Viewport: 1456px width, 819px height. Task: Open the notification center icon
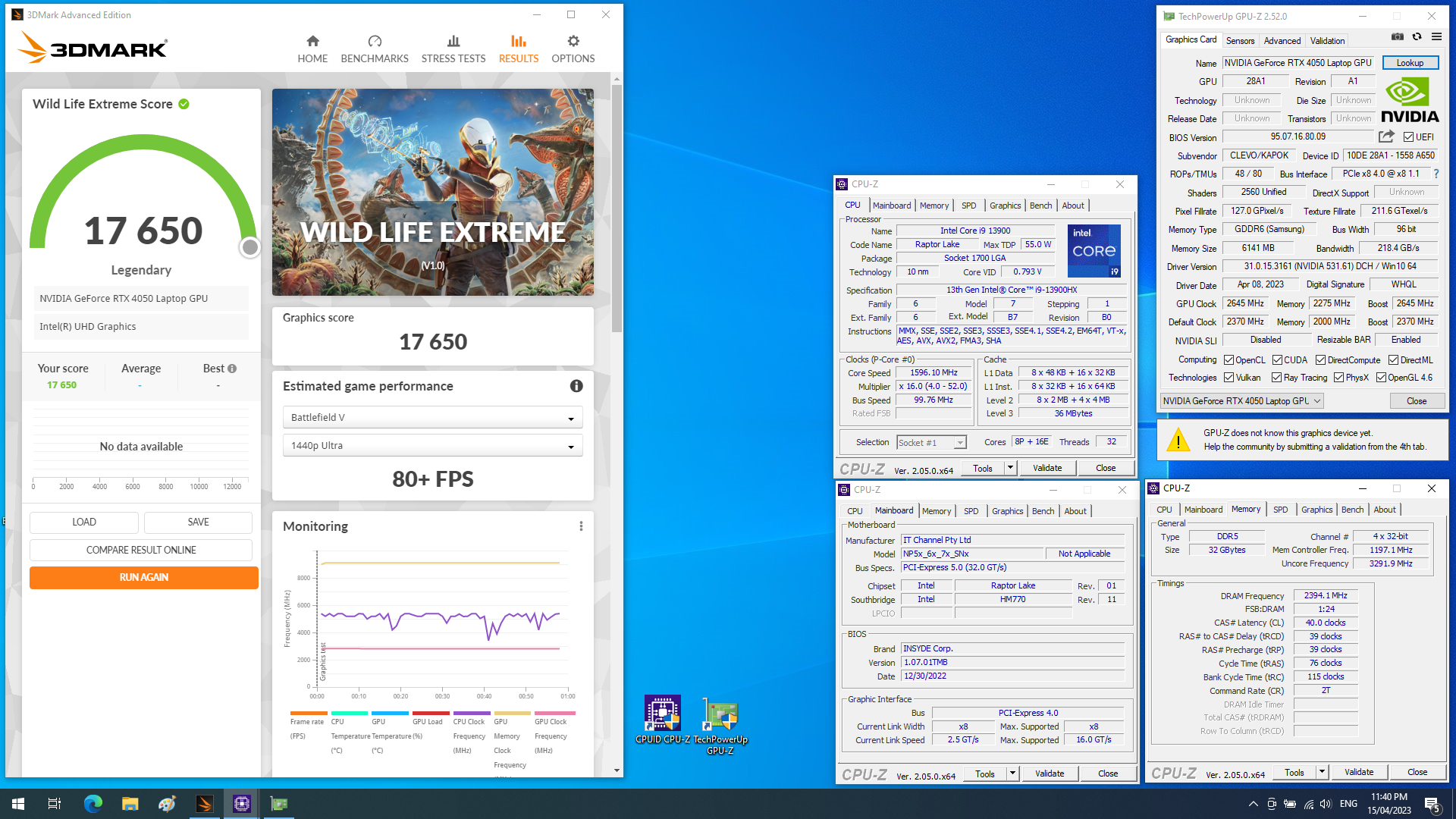point(1432,804)
